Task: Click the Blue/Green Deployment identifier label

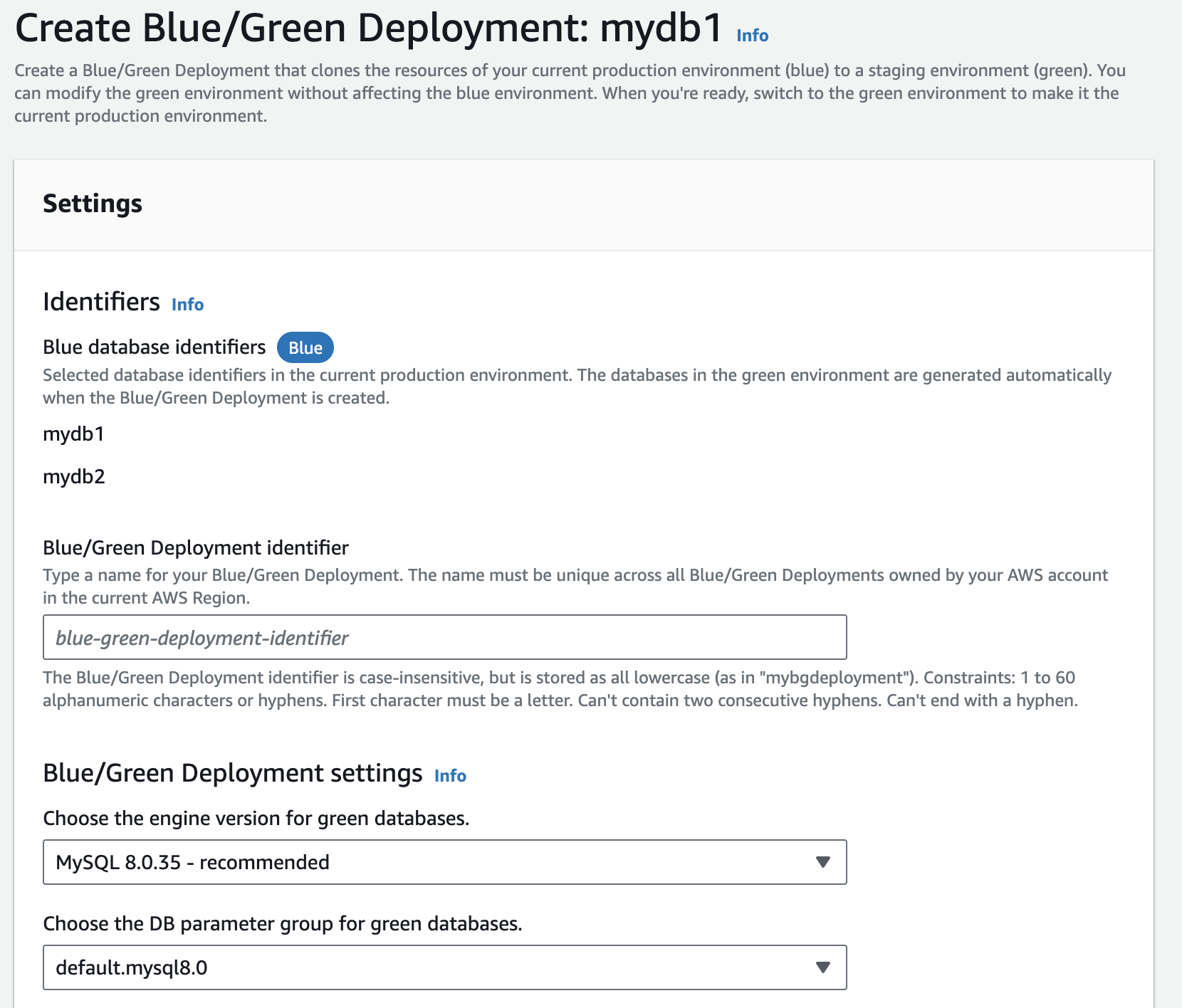Action: coord(196,547)
